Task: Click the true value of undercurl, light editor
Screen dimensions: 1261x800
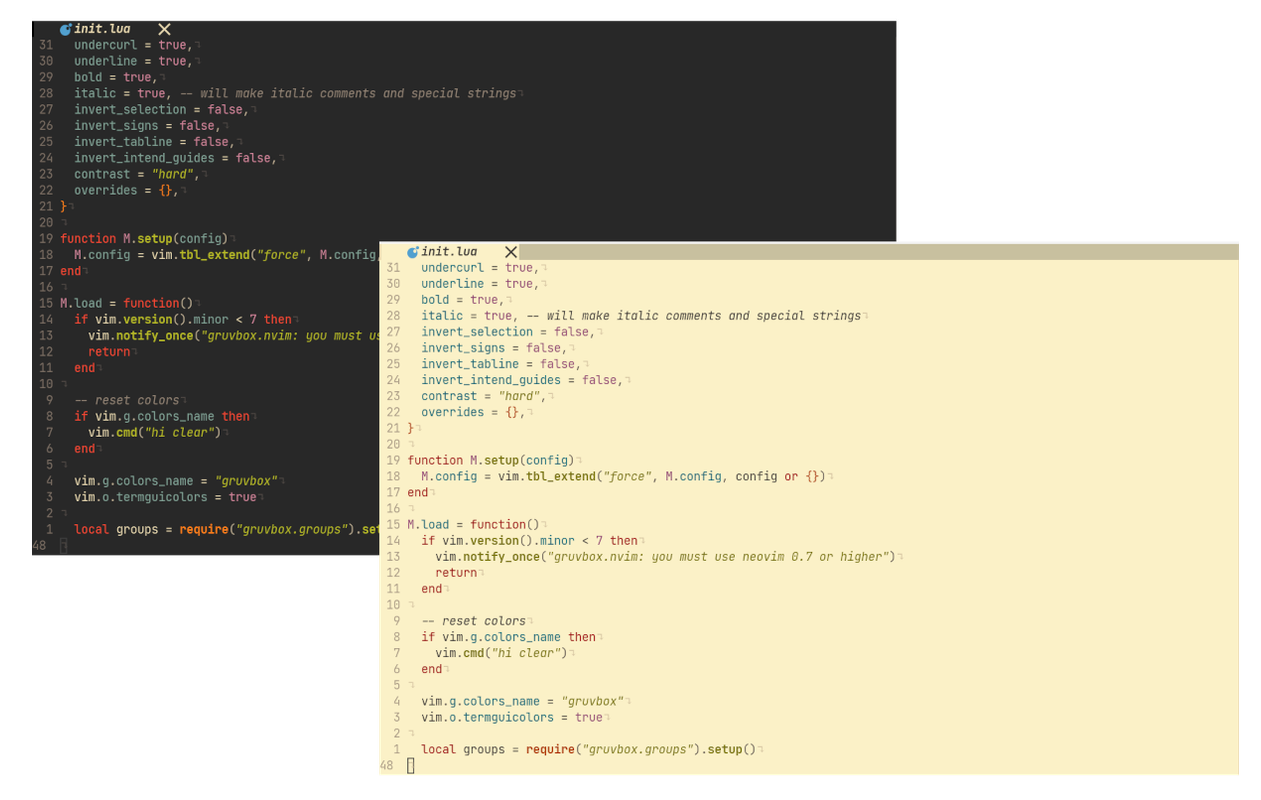Action: pos(519,267)
